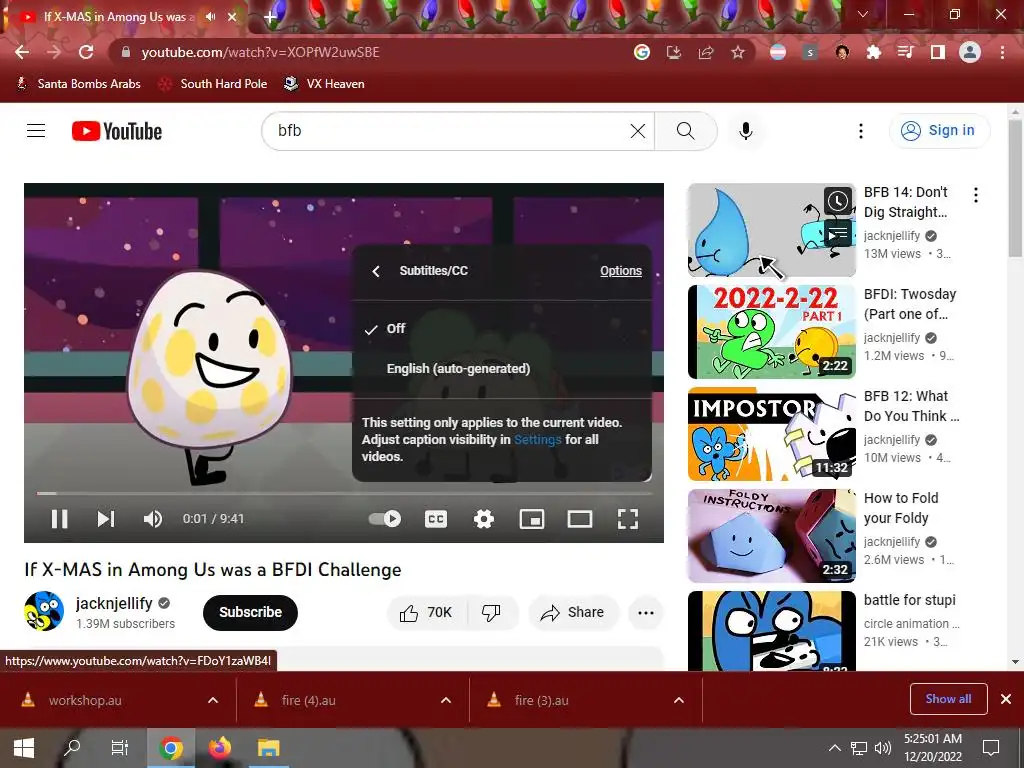Bookmark this tab star icon

pyautogui.click(x=737, y=52)
